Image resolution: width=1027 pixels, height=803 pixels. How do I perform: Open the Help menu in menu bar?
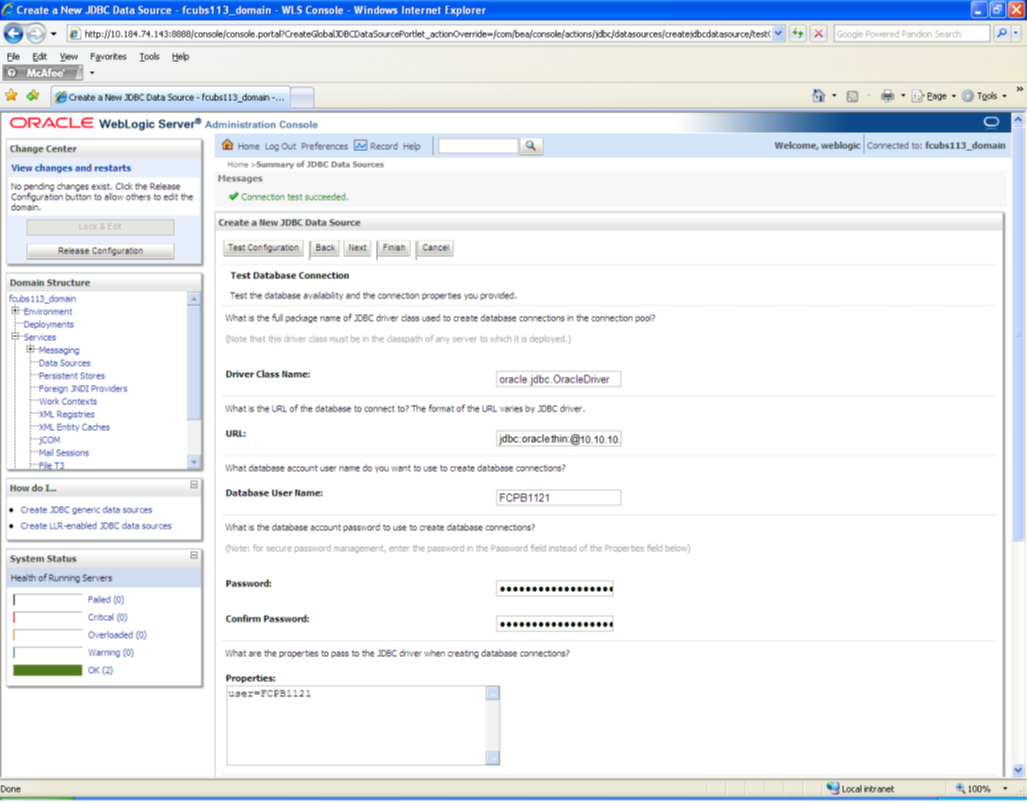[x=180, y=56]
